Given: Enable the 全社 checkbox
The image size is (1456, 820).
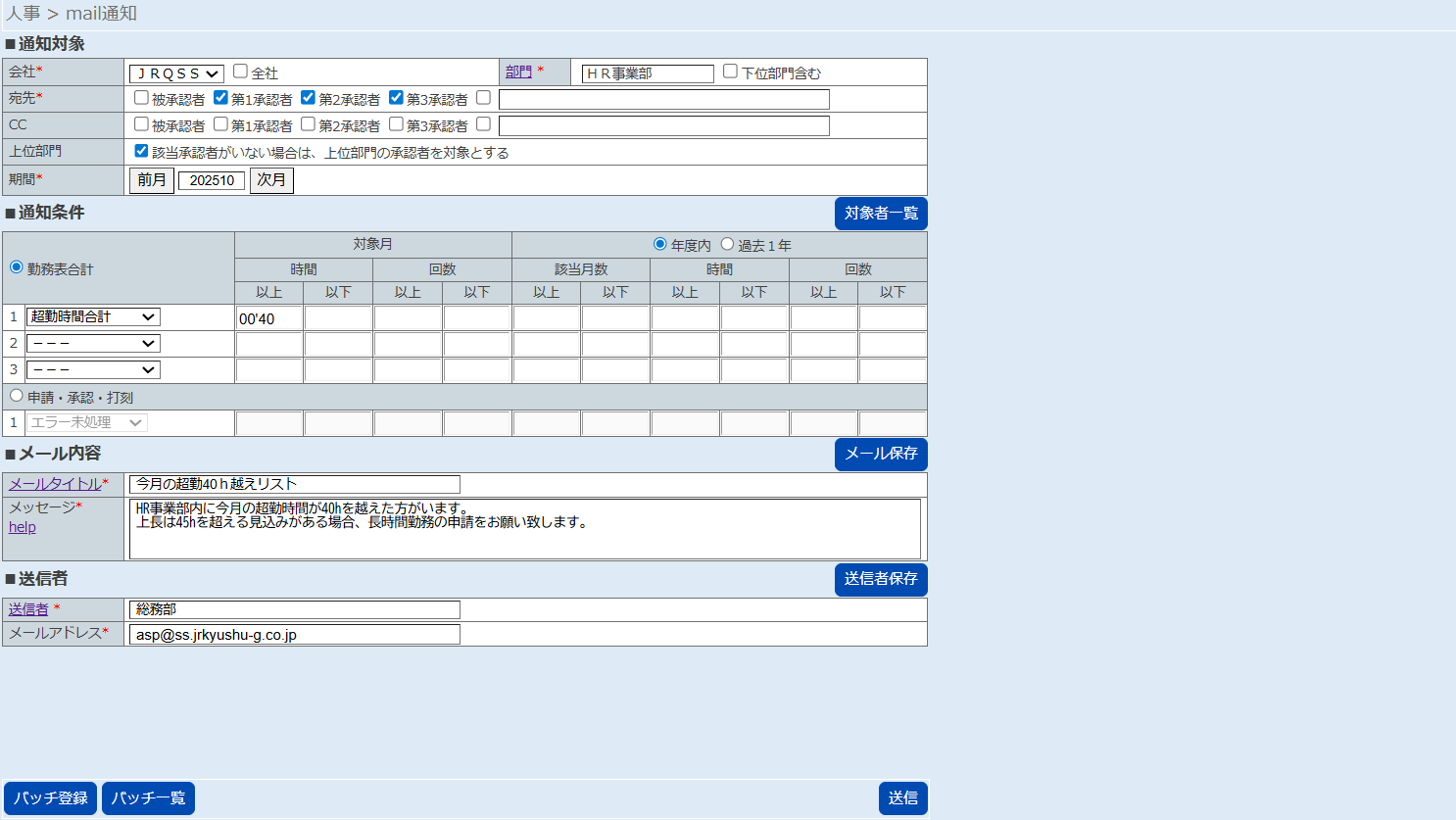Looking at the screenshot, I should (x=240, y=72).
